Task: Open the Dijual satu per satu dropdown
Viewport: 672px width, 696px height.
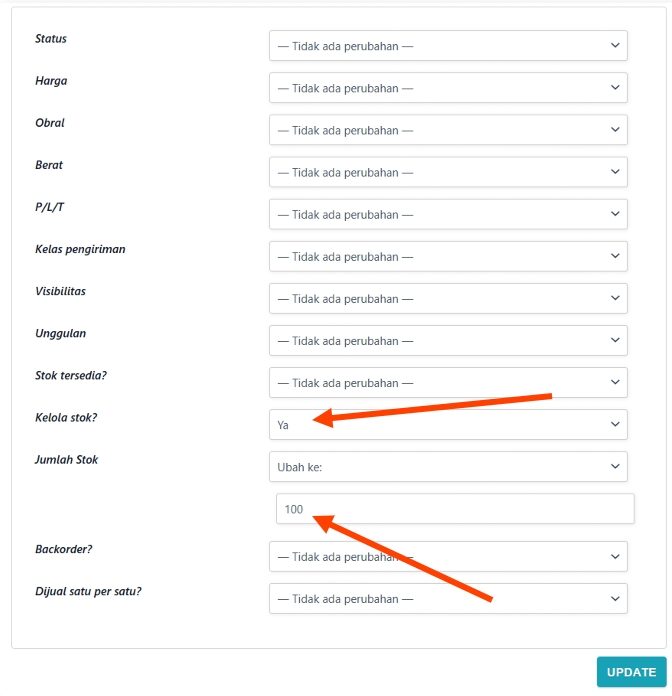Action: pos(447,598)
